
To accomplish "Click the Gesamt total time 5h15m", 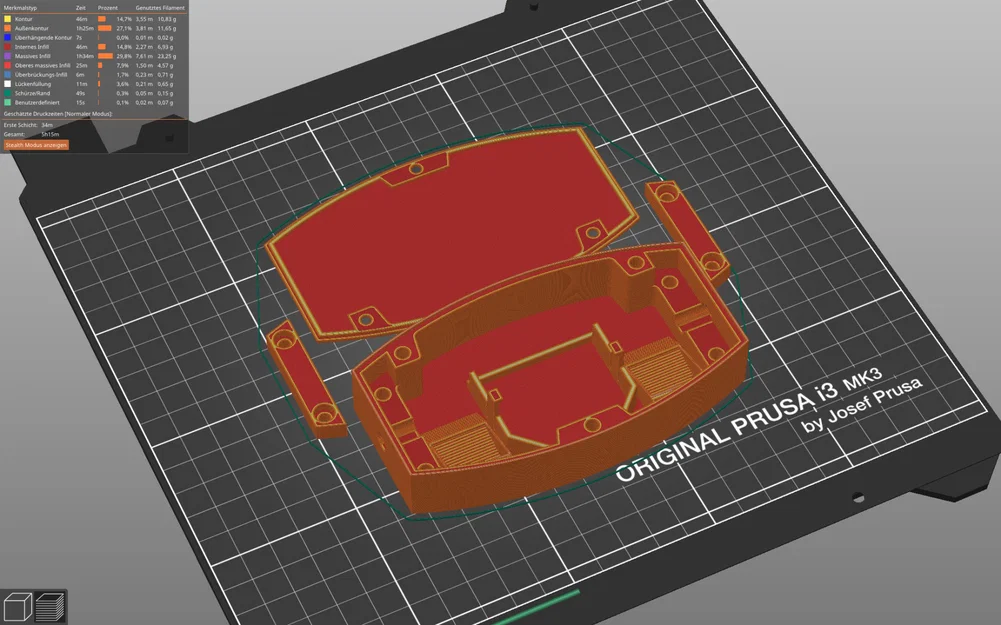I will pos(50,135).
